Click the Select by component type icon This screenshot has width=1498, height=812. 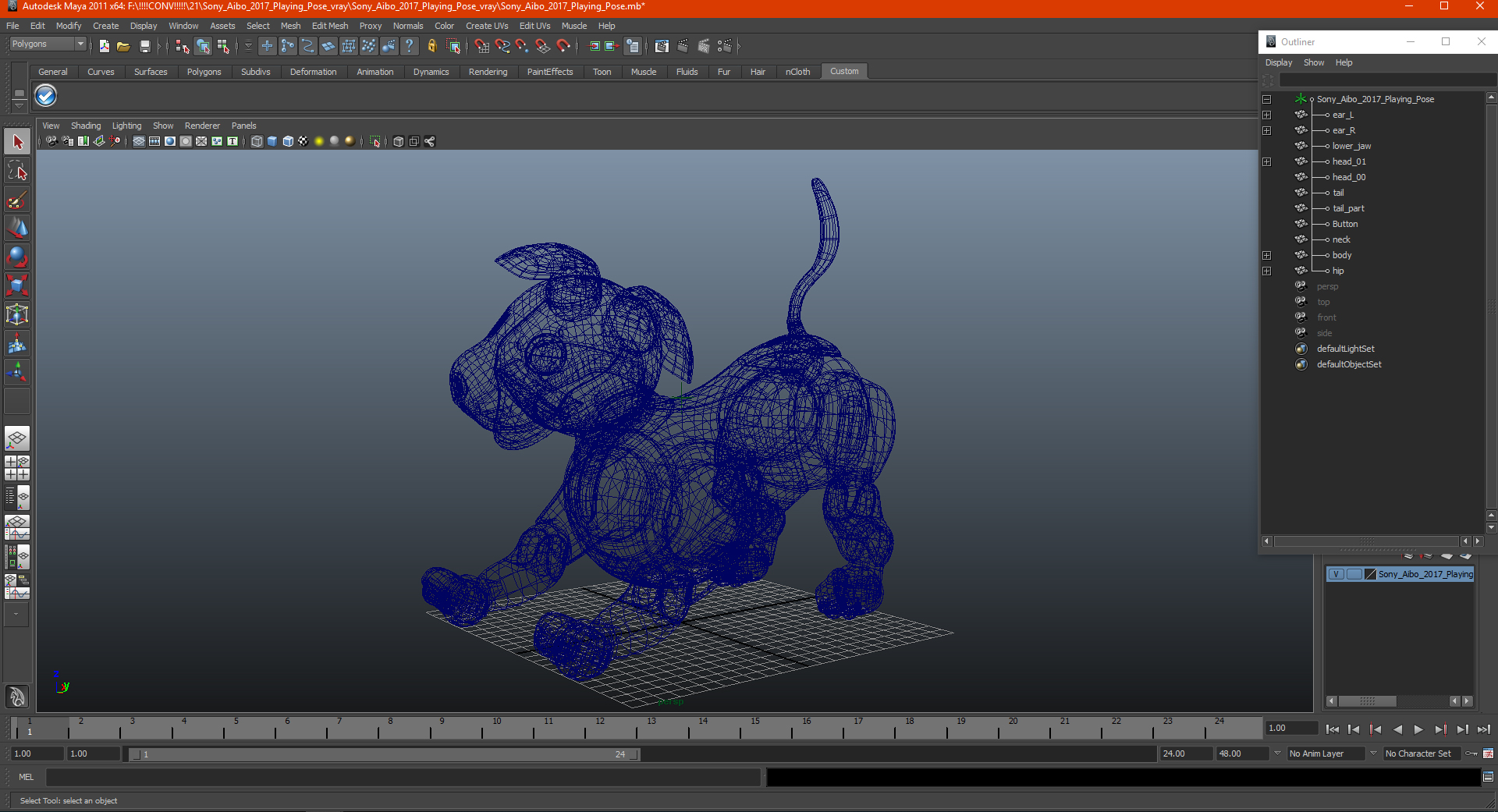(224, 47)
